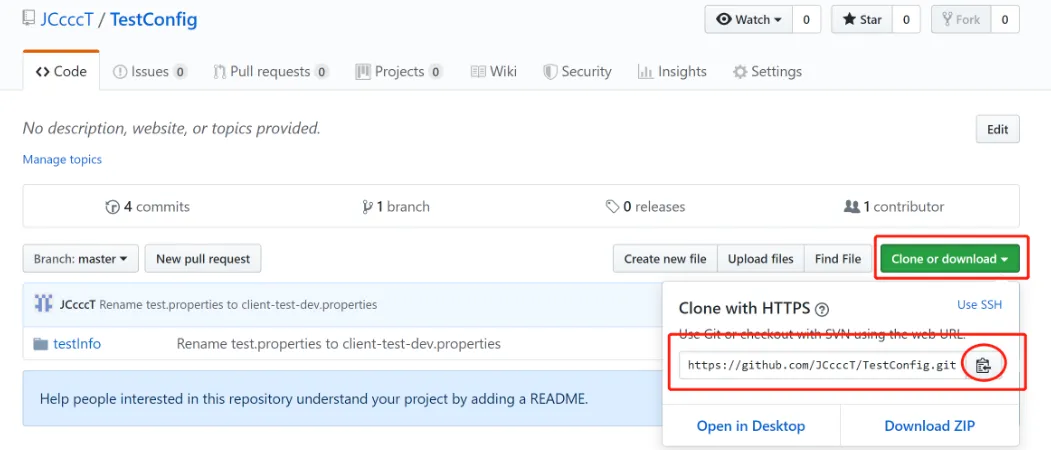Click the clone URL text field

click(x=820, y=365)
